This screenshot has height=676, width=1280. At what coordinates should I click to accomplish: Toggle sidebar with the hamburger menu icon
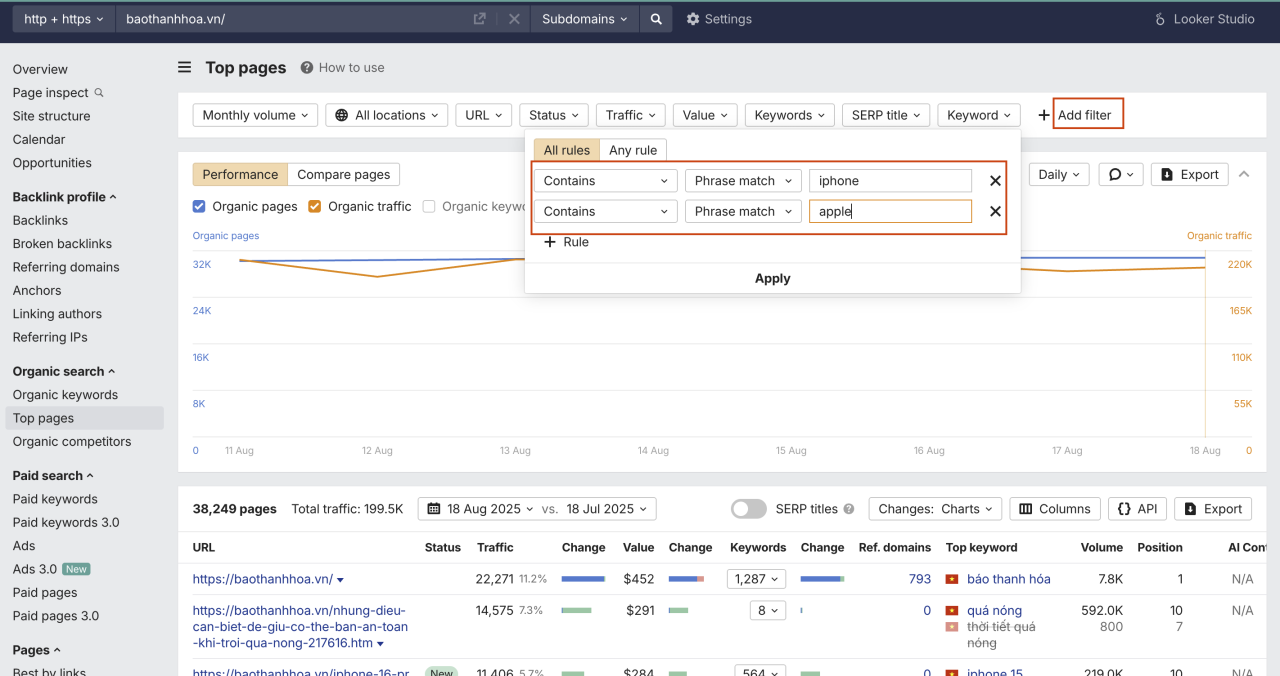[184, 67]
